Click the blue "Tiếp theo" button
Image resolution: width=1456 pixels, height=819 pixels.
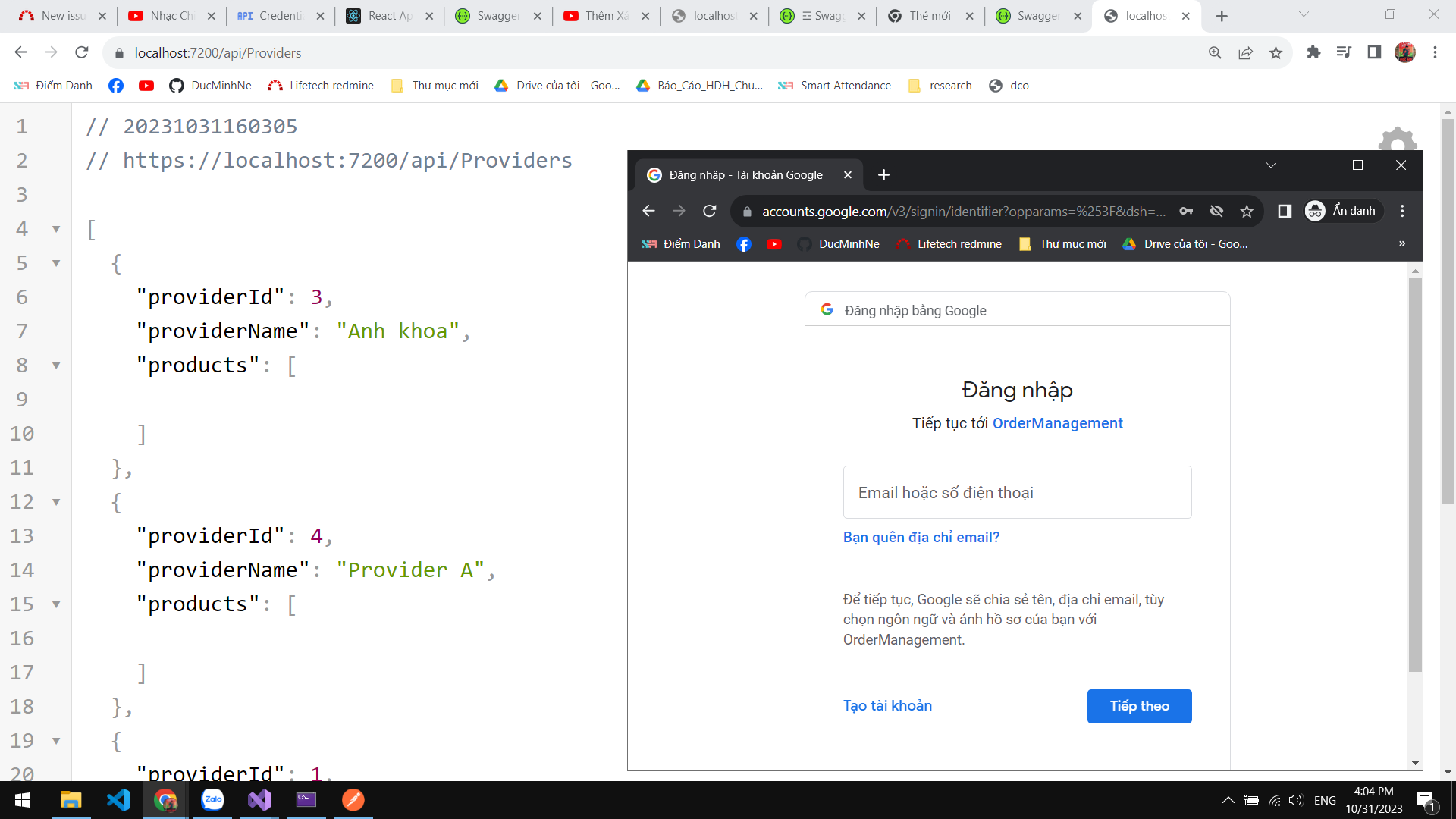(1139, 706)
